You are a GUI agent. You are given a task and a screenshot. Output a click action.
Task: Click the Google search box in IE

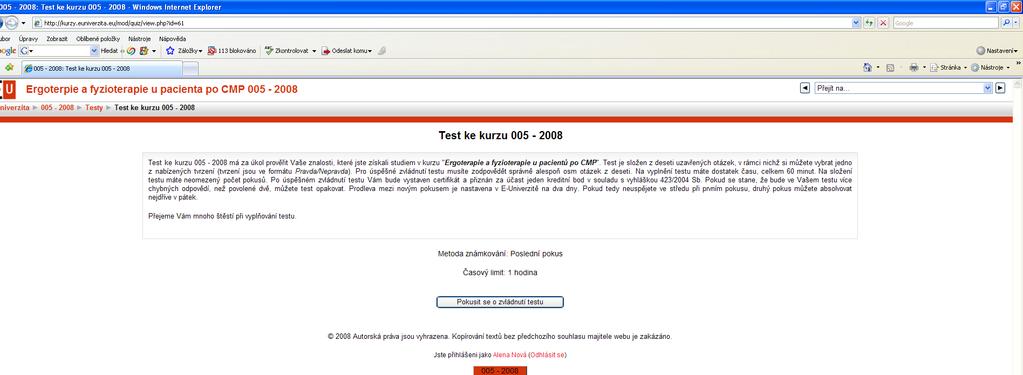pos(946,23)
